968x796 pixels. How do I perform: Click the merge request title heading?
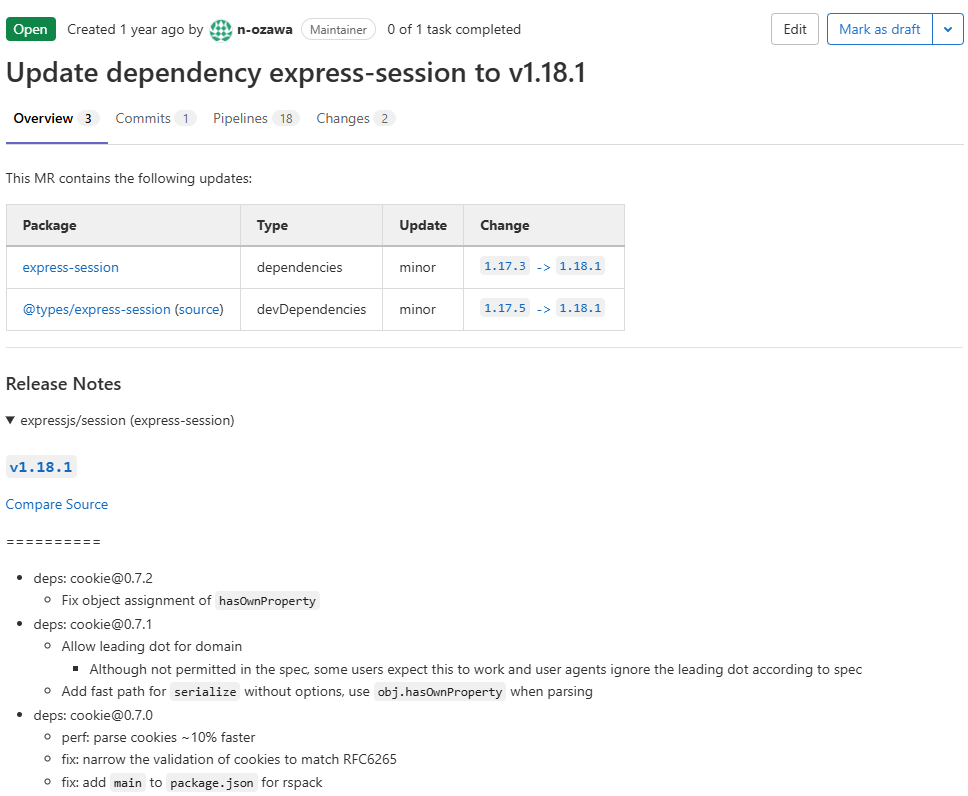click(296, 73)
